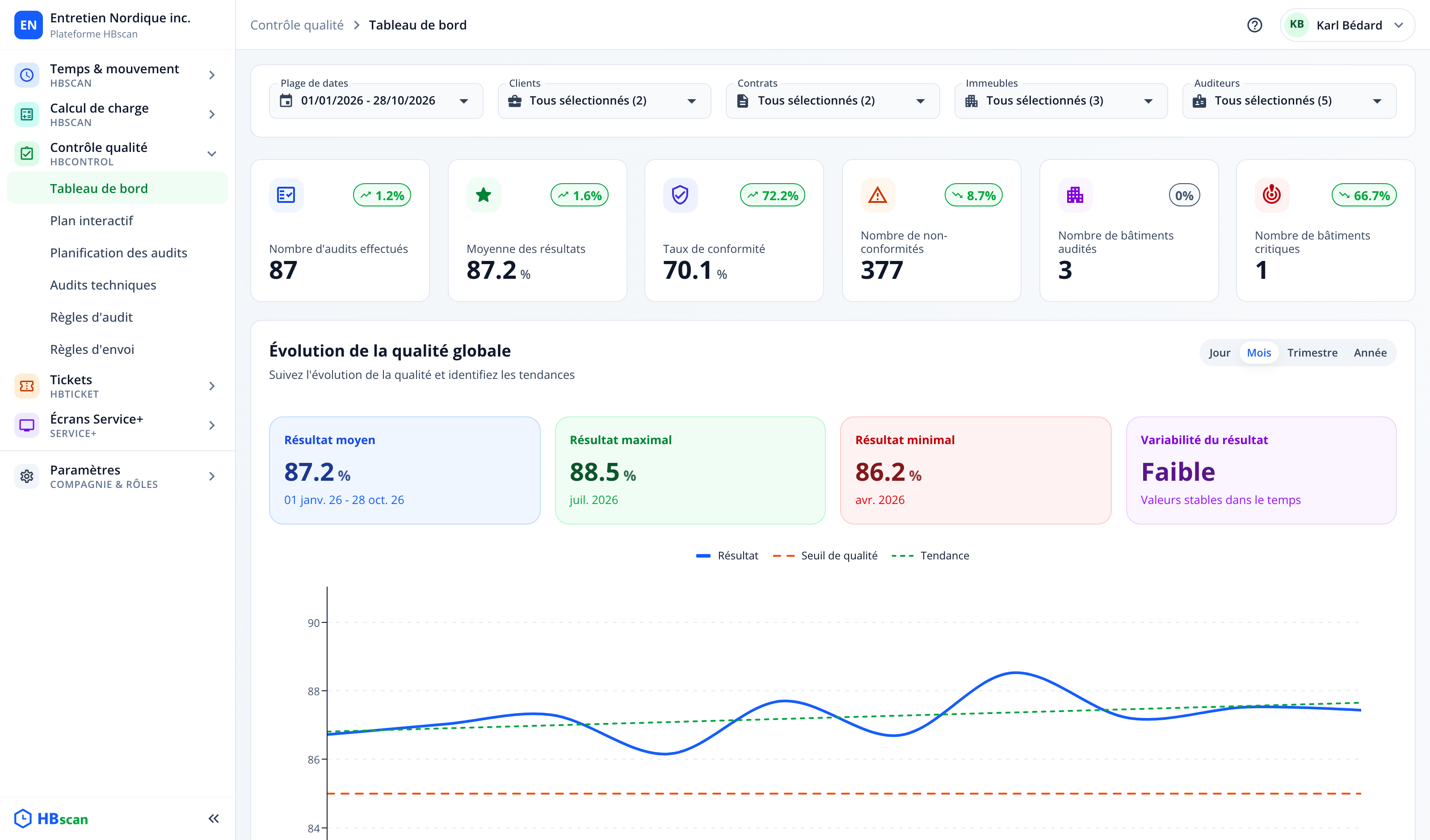1430x840 pixels.
Task: Expand the Tickets menu section
Action: (x=117, y=386)
